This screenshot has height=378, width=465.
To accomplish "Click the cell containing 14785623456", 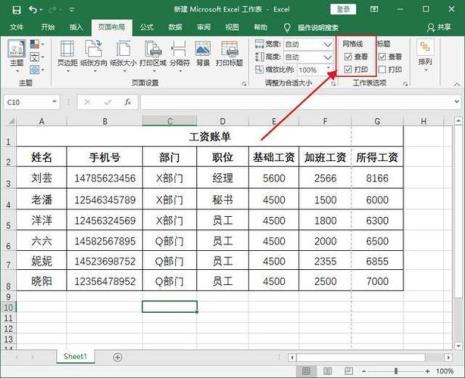I will tap(105, 178).
